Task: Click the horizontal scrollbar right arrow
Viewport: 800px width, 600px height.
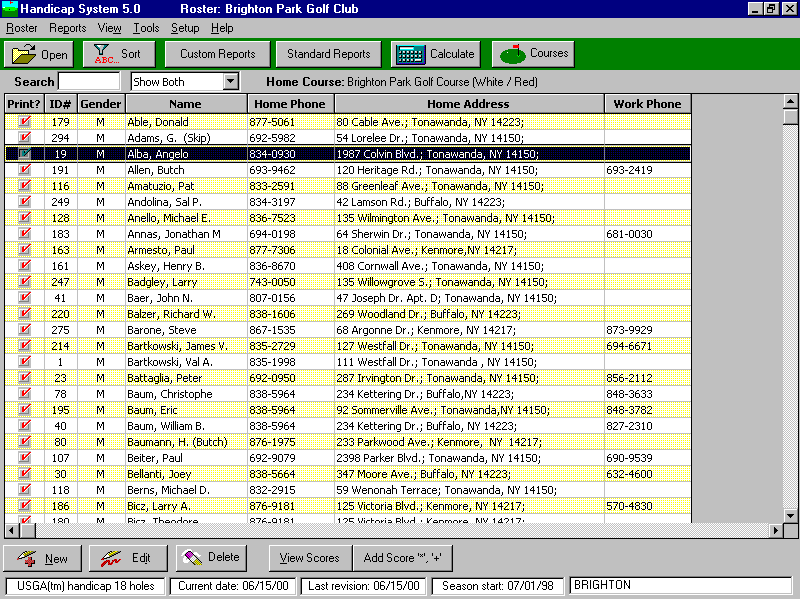Action: pyautogui.click(x=775, y=530)
